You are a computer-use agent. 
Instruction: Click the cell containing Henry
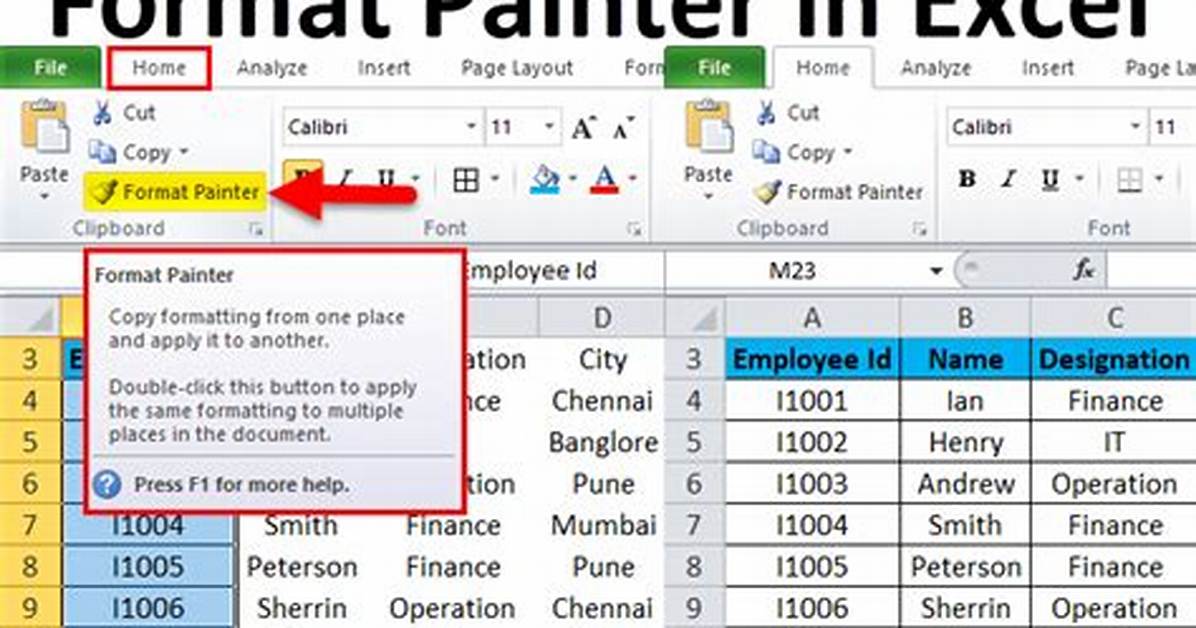coord(965,443)
